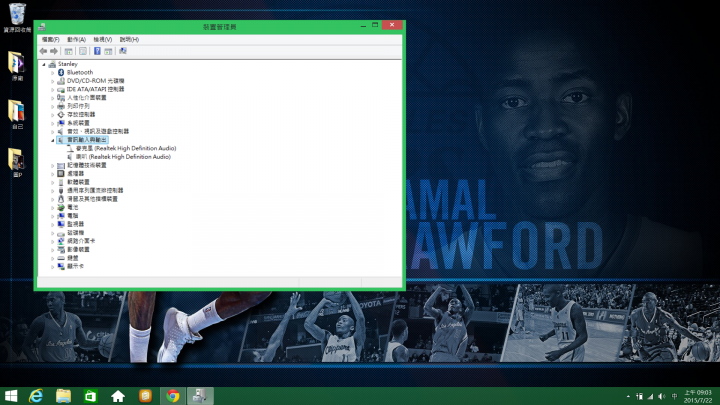Open Internet Explorer from the taskbar

tap(36, 396)
